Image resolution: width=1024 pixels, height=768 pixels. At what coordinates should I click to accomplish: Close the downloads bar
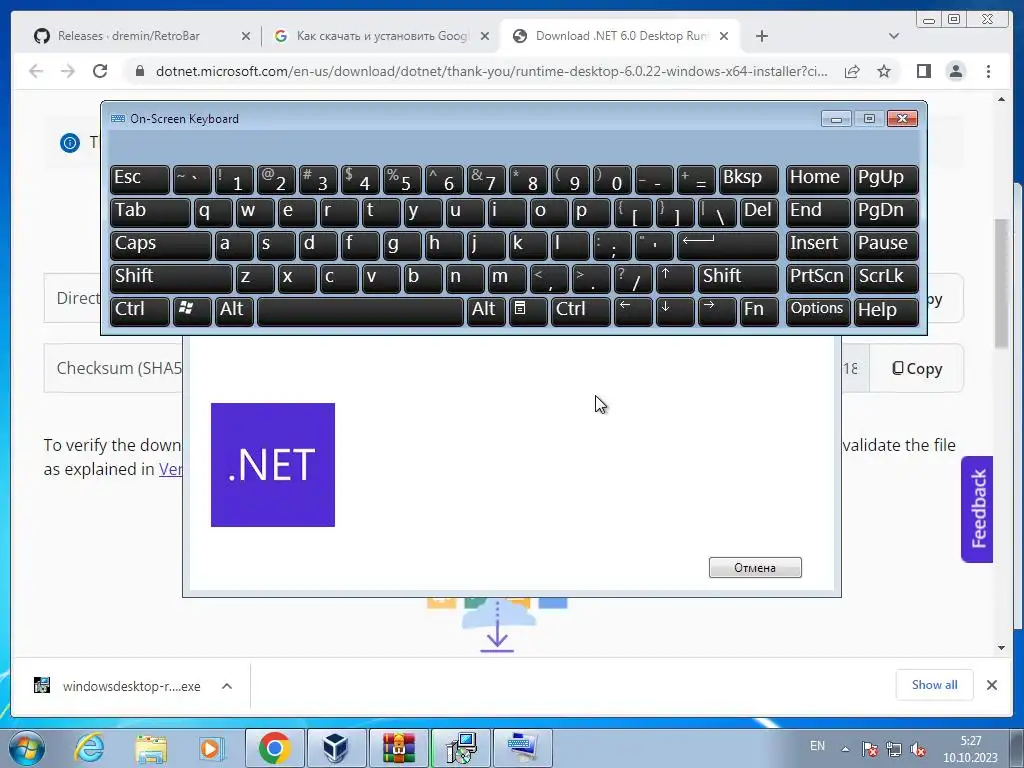[992, 685]
